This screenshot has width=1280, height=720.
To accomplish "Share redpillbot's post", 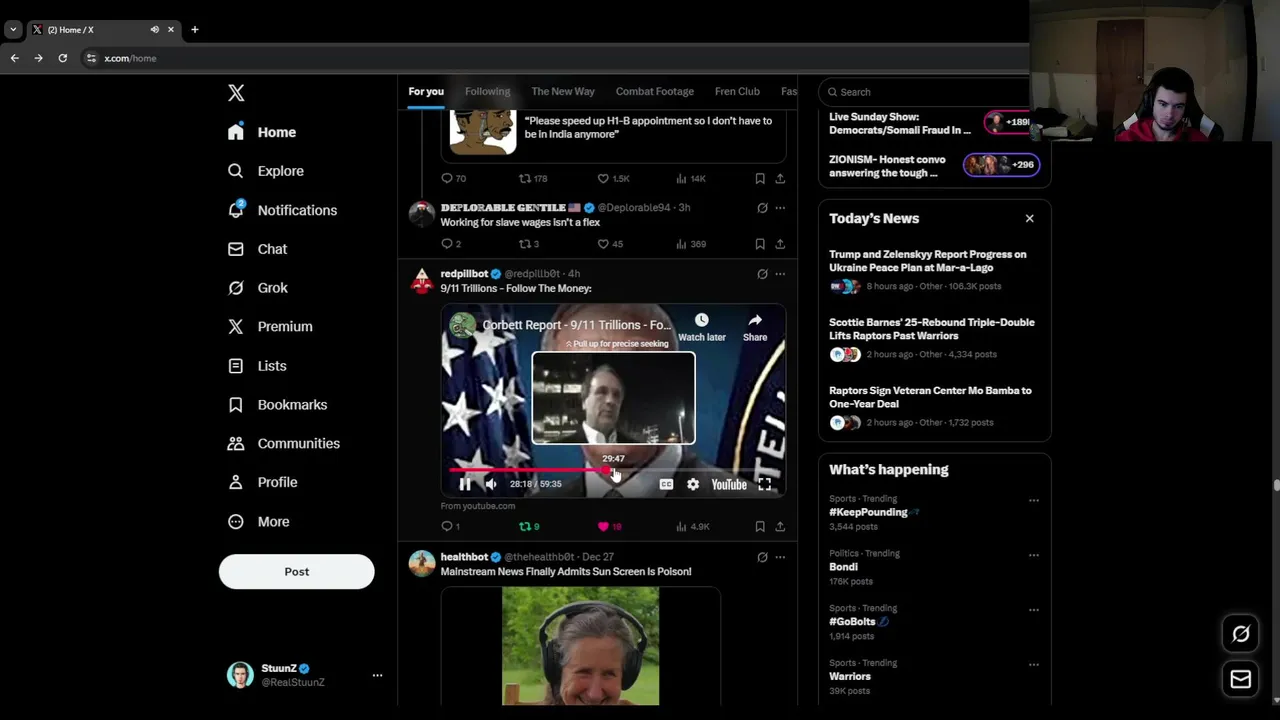I will 780,526.
